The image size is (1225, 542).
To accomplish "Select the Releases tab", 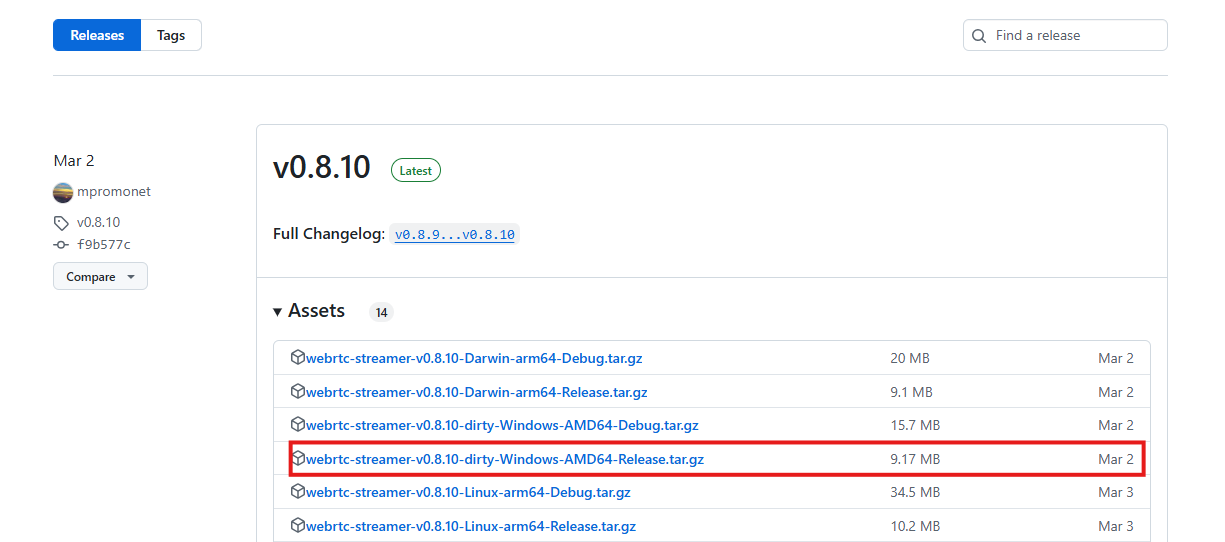I will 97,36.
